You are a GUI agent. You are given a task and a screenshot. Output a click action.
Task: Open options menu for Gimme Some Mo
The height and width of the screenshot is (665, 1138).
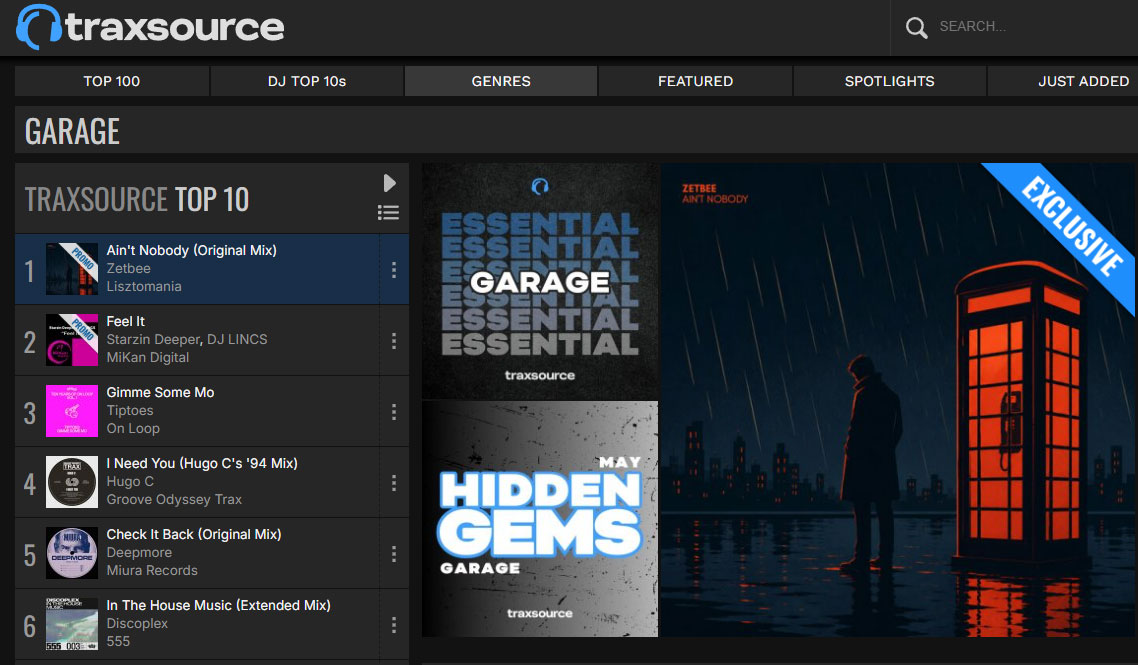[x=394, y=412]
